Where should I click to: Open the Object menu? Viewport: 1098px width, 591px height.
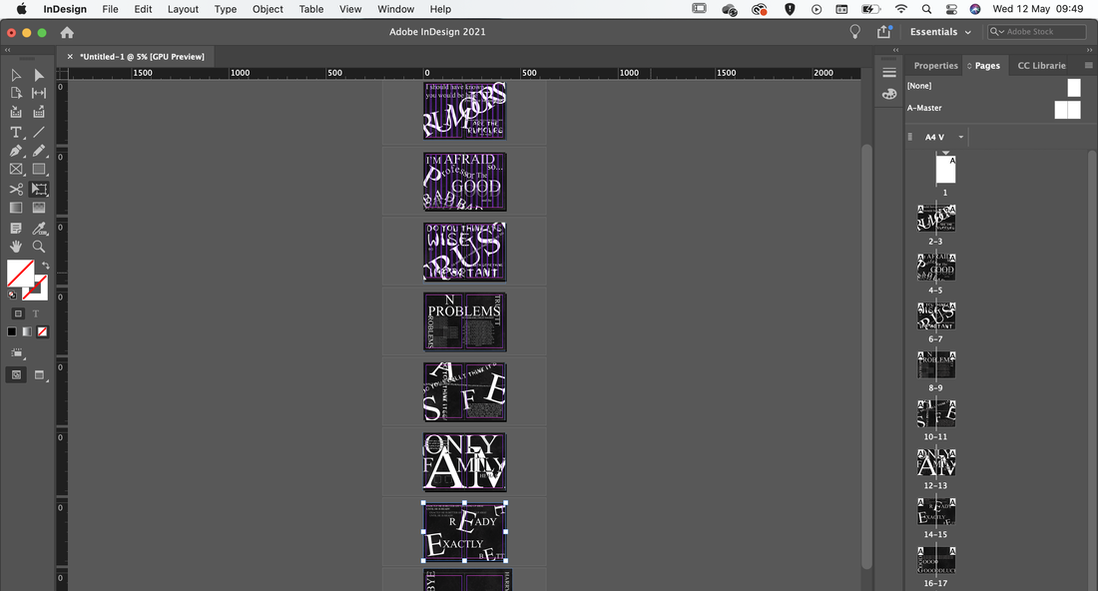267,9
